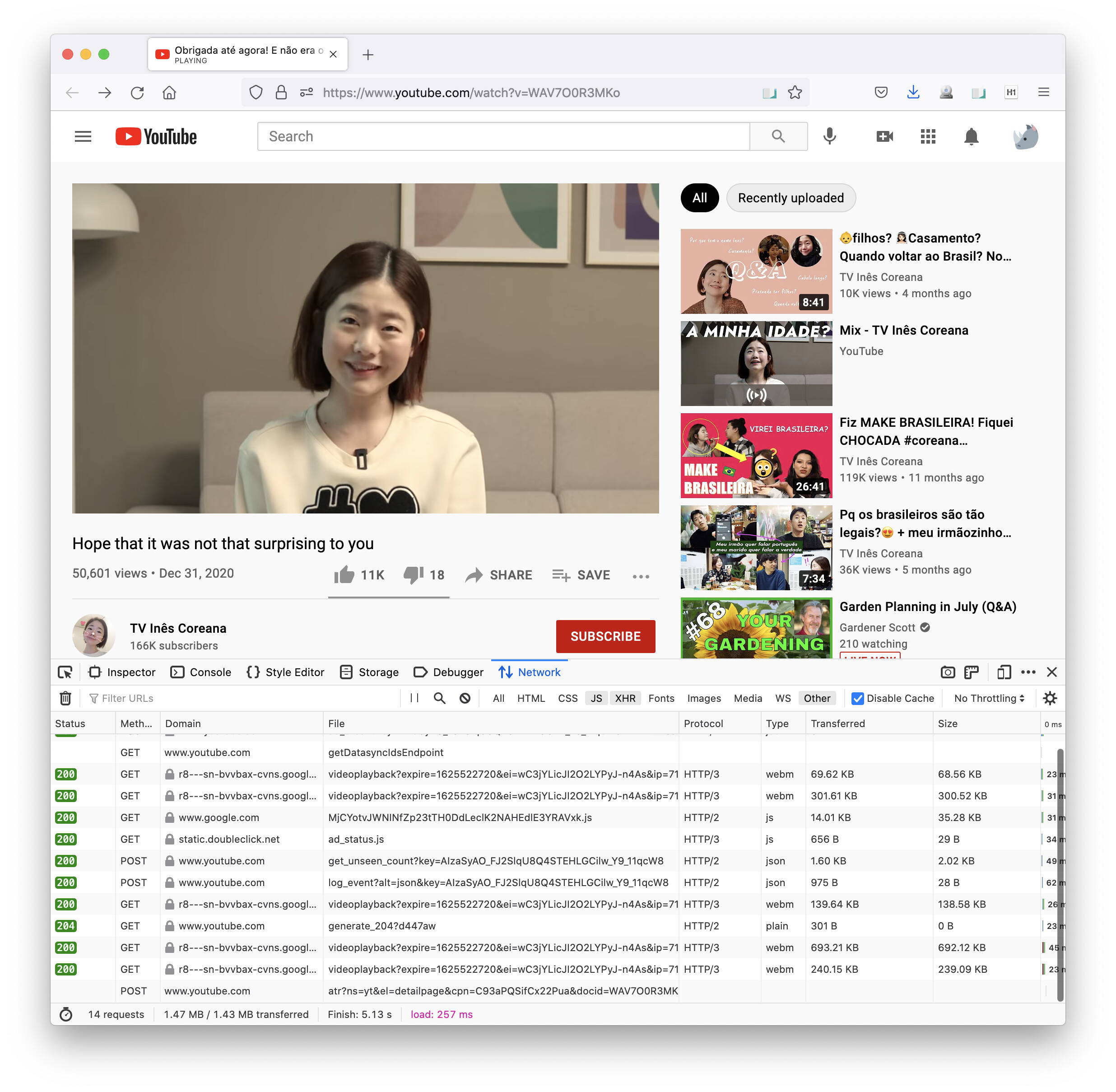Viewport: 1116px width, 1092px height.
Task: Open tracking protection shield panel
Action: (256, 92)
